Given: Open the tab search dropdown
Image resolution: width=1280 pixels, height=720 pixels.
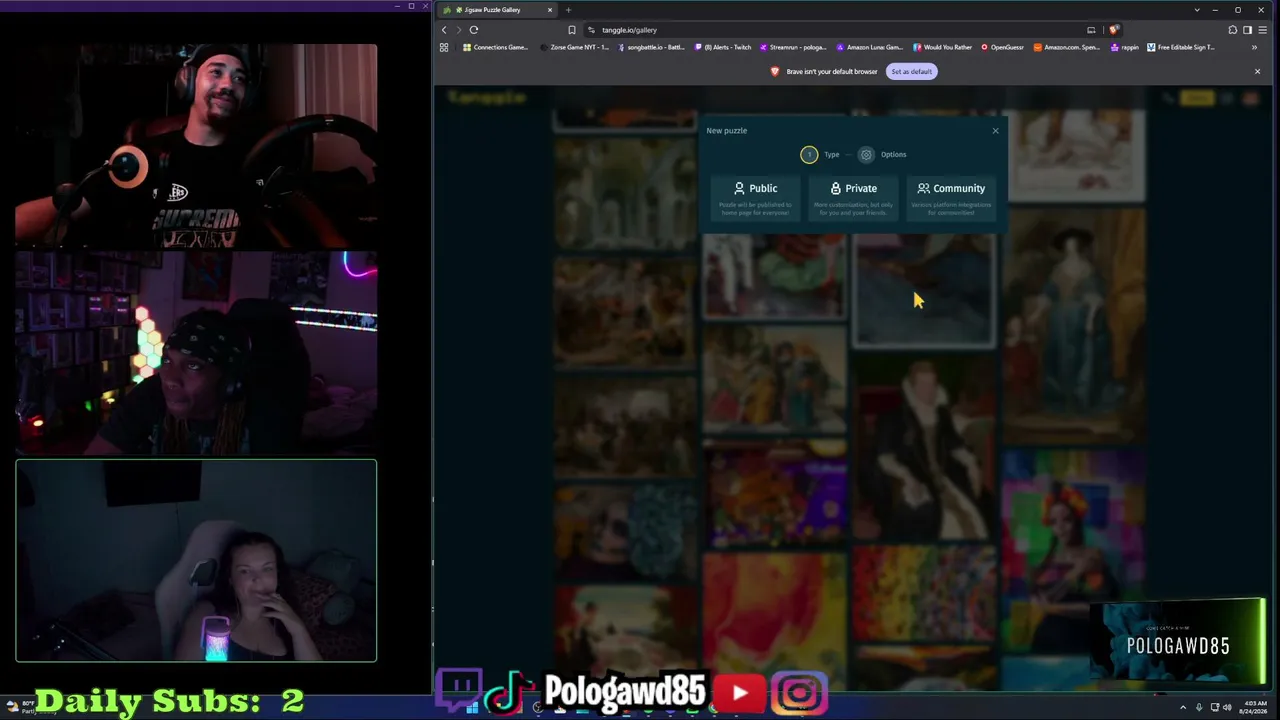Looking at the screenshot, I should pos(1197,10).
